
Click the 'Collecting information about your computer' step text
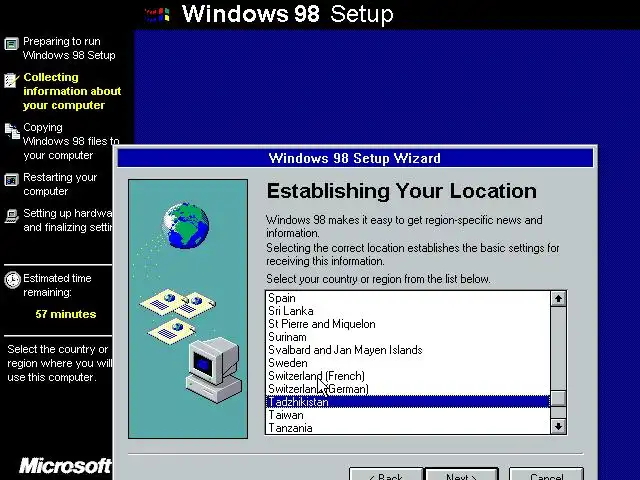coord(72,91)
